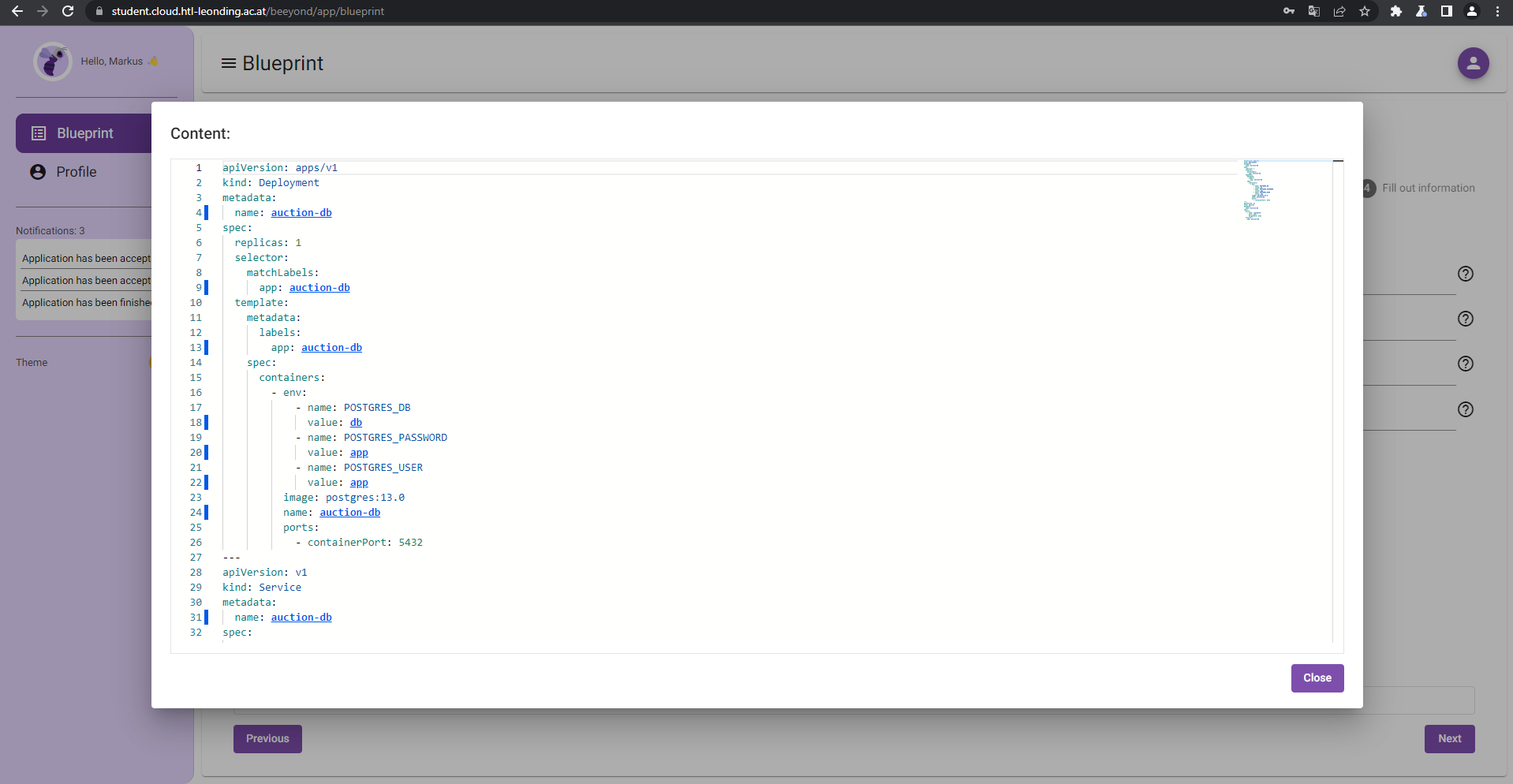1513x784 pixels.
Task: Toggle the hamburger menu beside Blueprint
Action: pyautogui.click(x=229, y=63)
